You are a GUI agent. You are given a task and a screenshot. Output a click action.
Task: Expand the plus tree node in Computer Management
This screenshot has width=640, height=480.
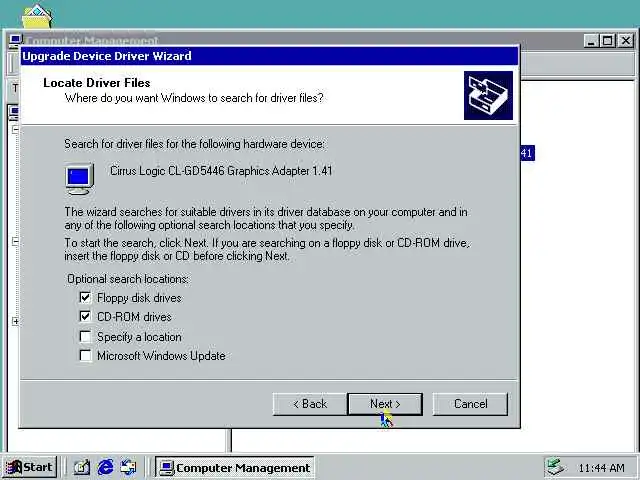16,321
